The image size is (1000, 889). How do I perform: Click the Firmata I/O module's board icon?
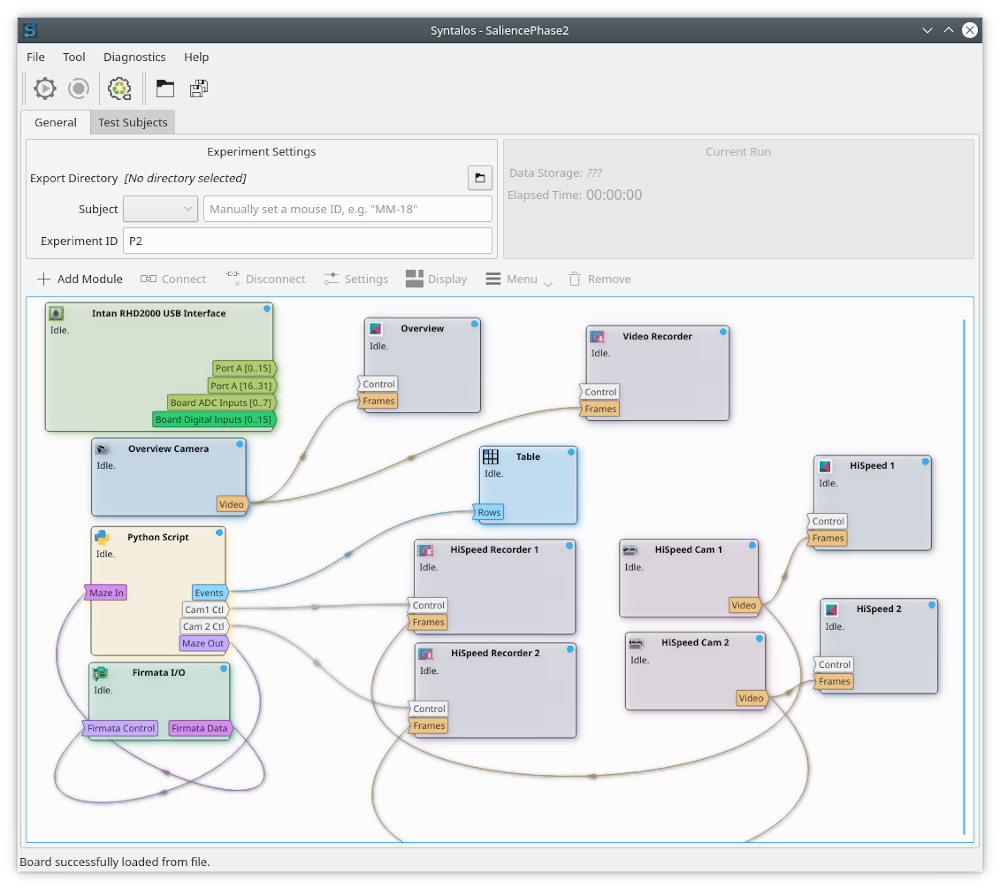pyautogui.click(x=100, y=673)
